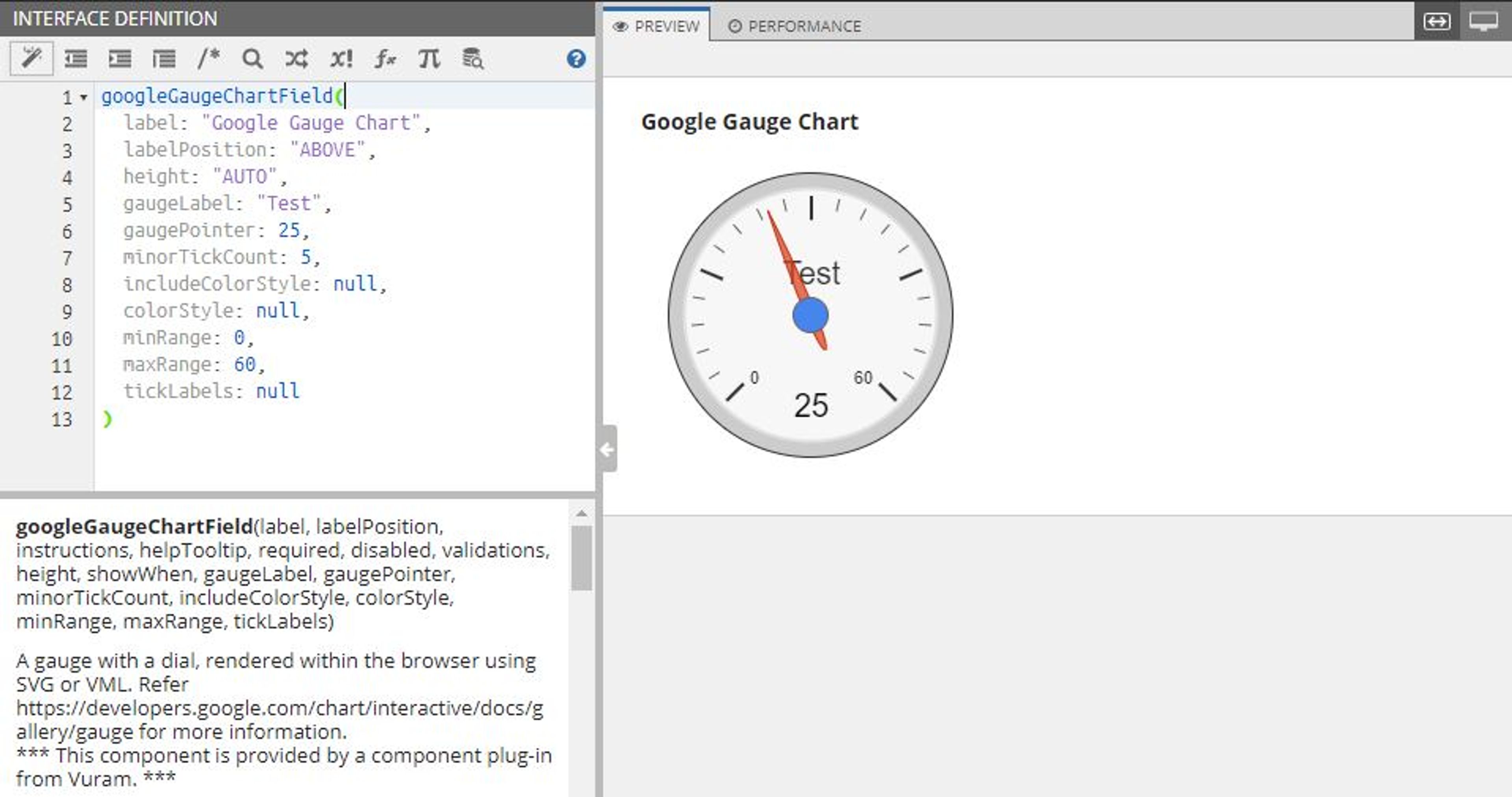This screenshot has height=797, width=1512.
Task: Click the gauge value 25 readout
Action: point(811,406)
